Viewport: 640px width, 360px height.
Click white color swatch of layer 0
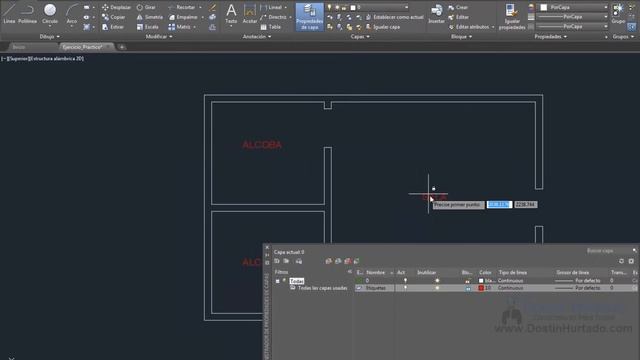click(x=481, y=281)
